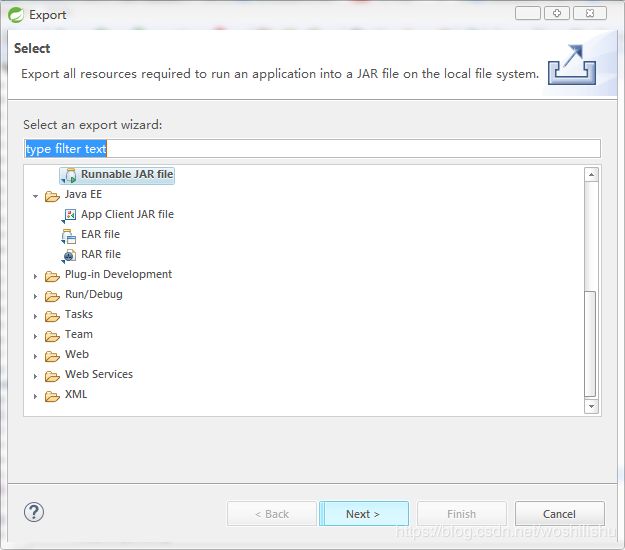Select the Tasks label
Image resolution: width=625 pixels, height=550 pixels.
79,314
